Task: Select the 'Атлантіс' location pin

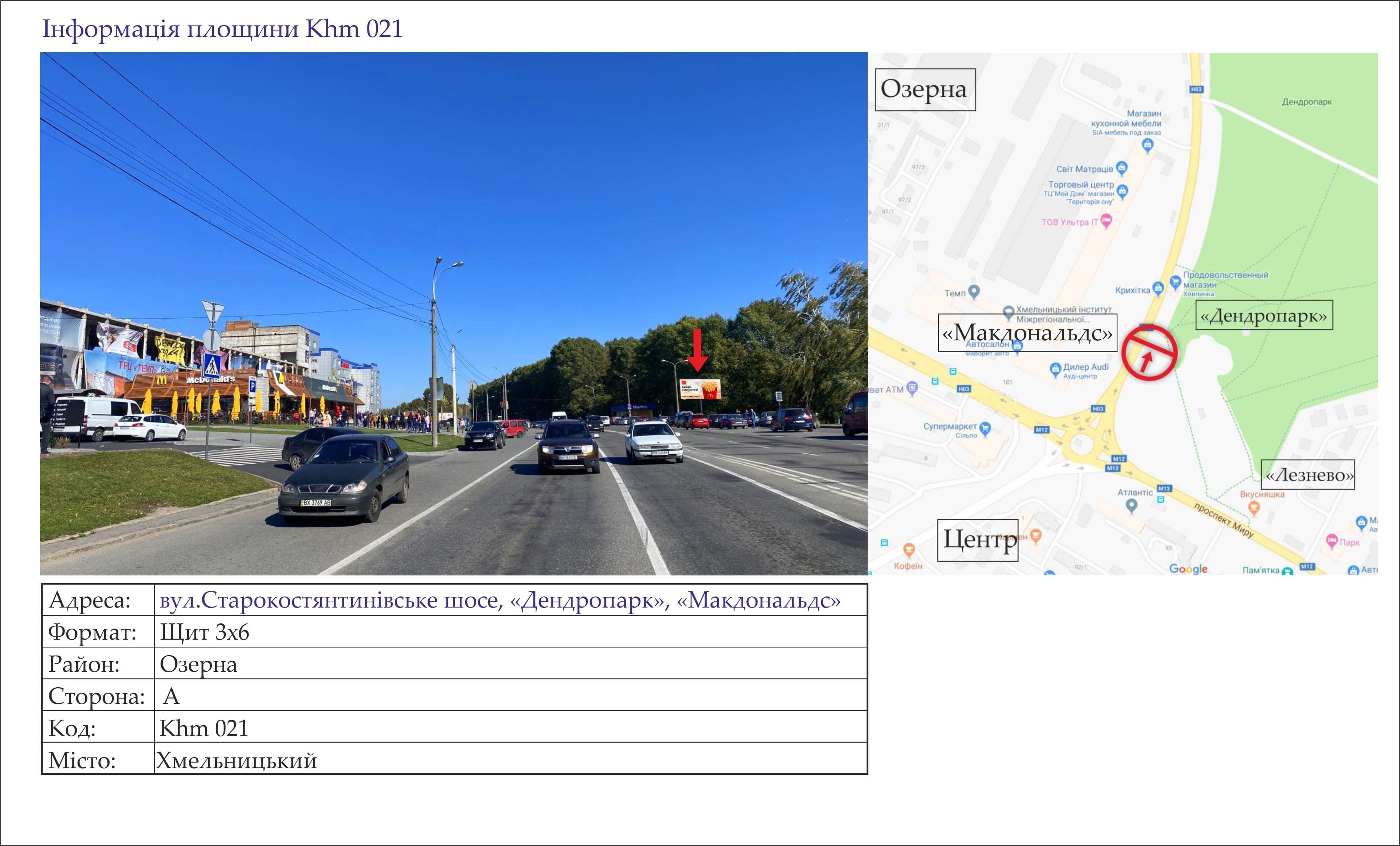Action: (x=1131, y=506)
